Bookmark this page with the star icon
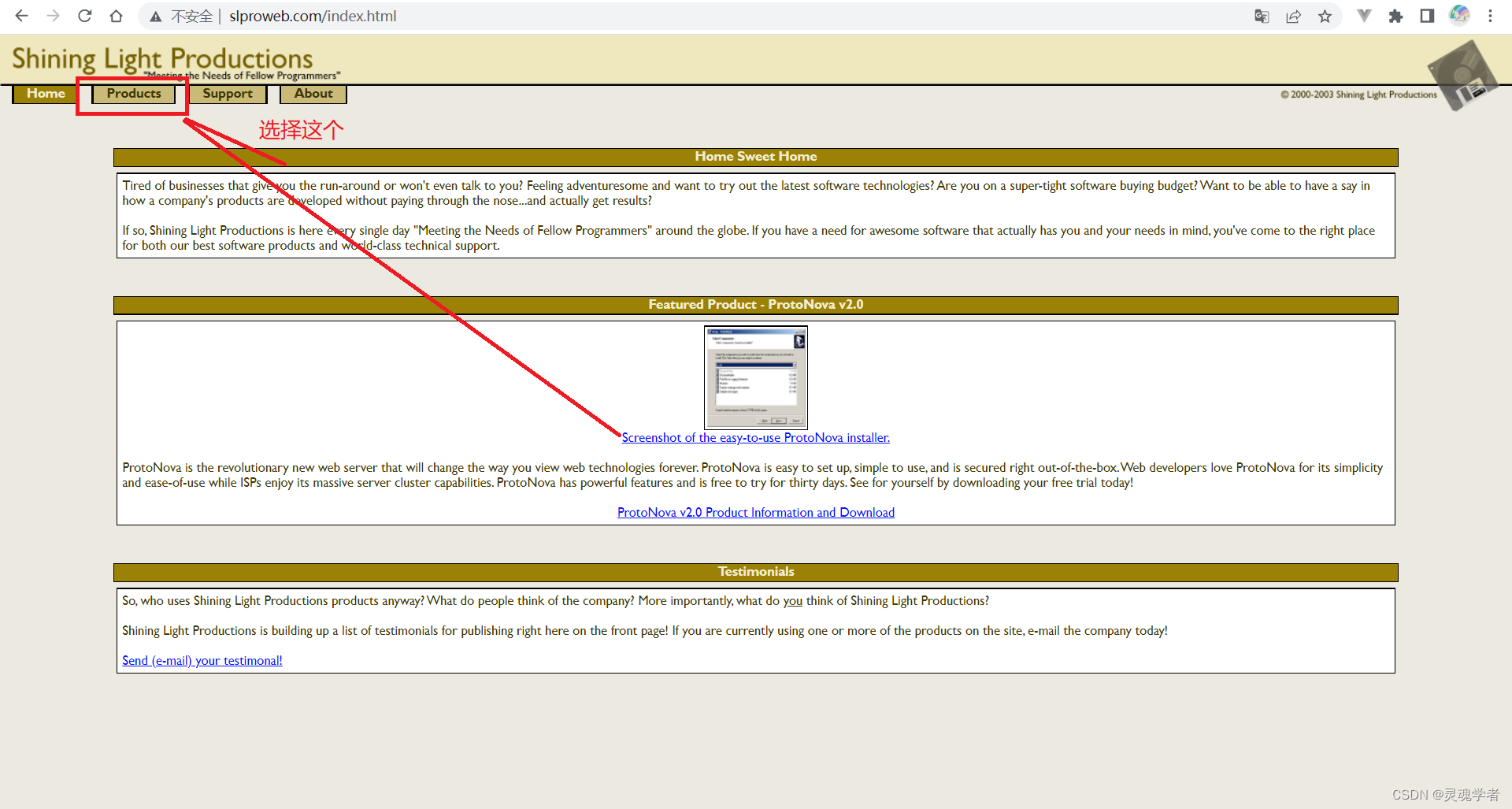Image resolution: width=1512 pixels, height=809 pixels. (1325, 16)
